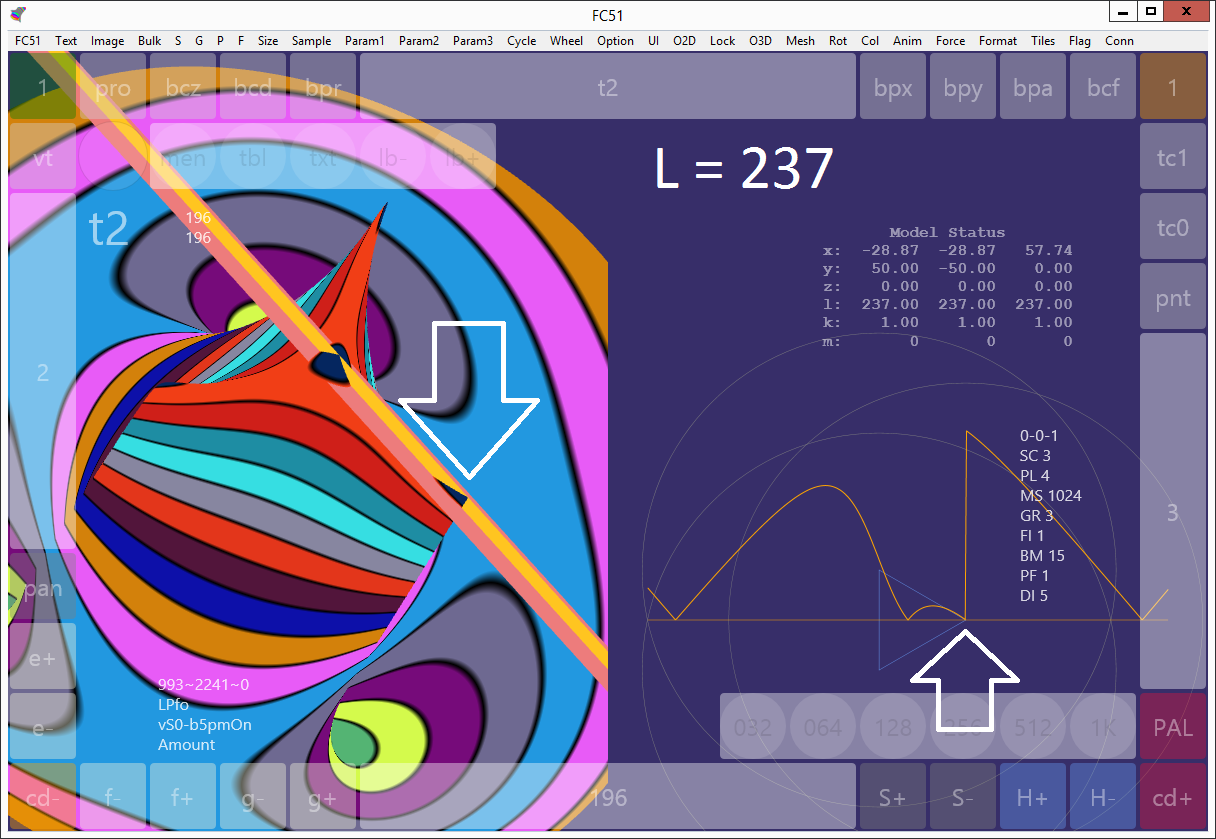This screenshot has width=1216, height=839.
Task: Click the pro button
Action: 113,87
